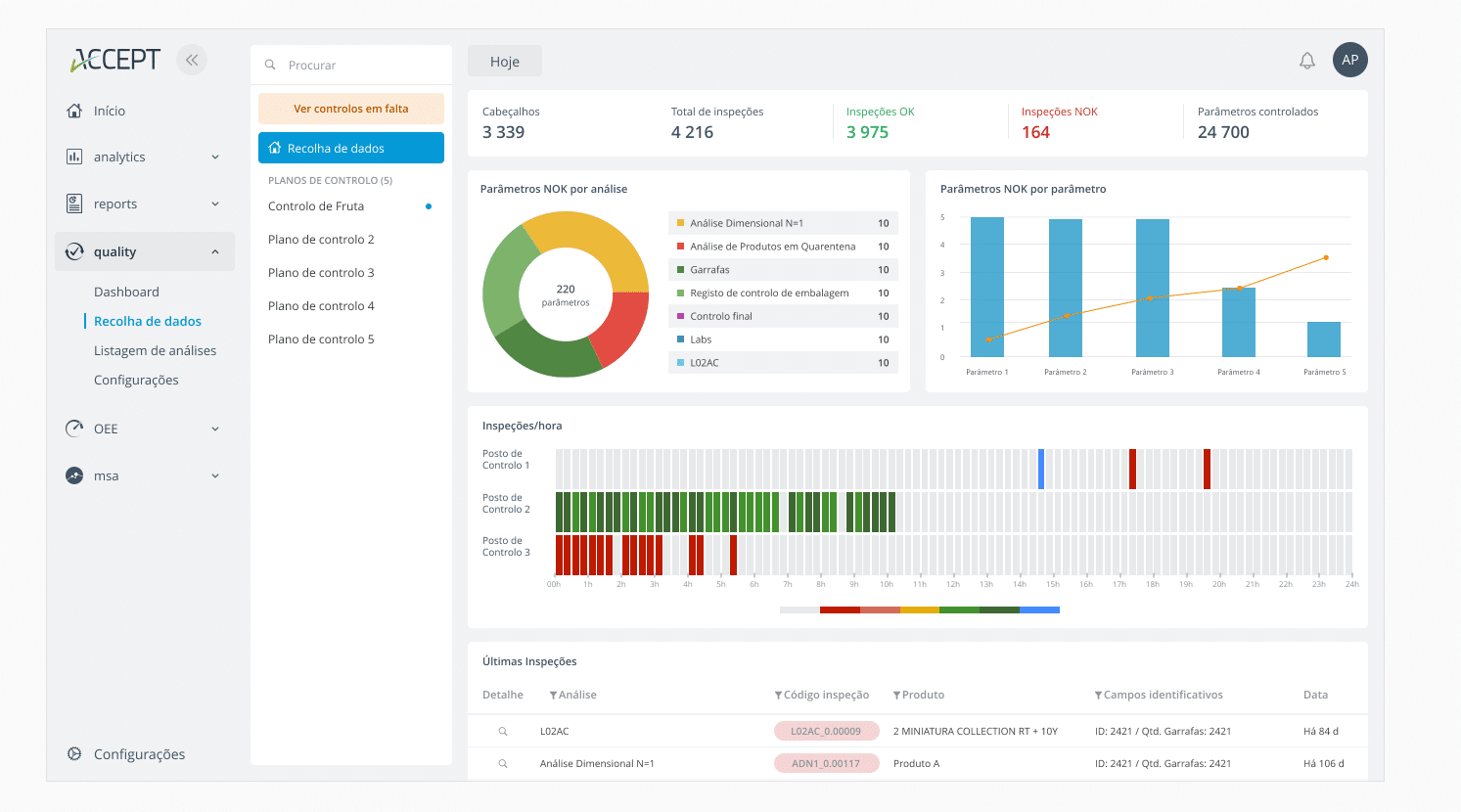Click magnifier detail icon for L02AC row
The width and height of the screenshot is (1461, 812).
point(503,732)
